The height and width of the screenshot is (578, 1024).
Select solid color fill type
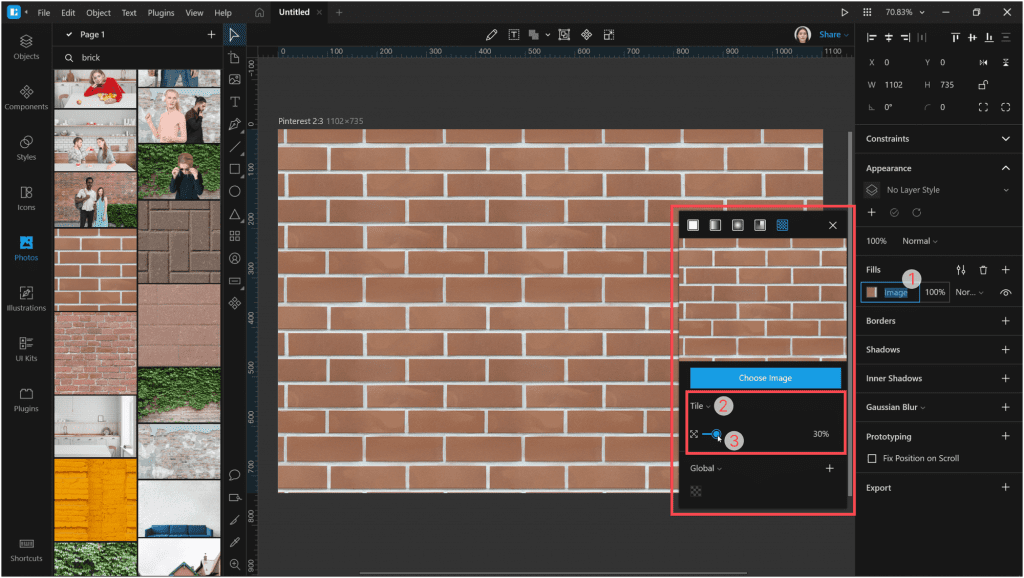pos(693,225)
